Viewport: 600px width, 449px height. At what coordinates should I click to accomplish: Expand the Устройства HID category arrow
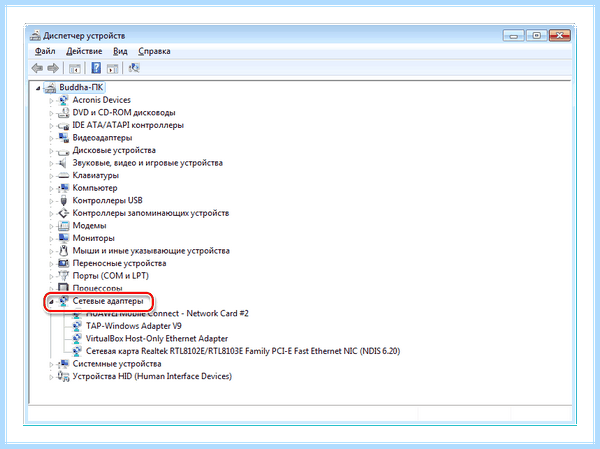point(51,377)
